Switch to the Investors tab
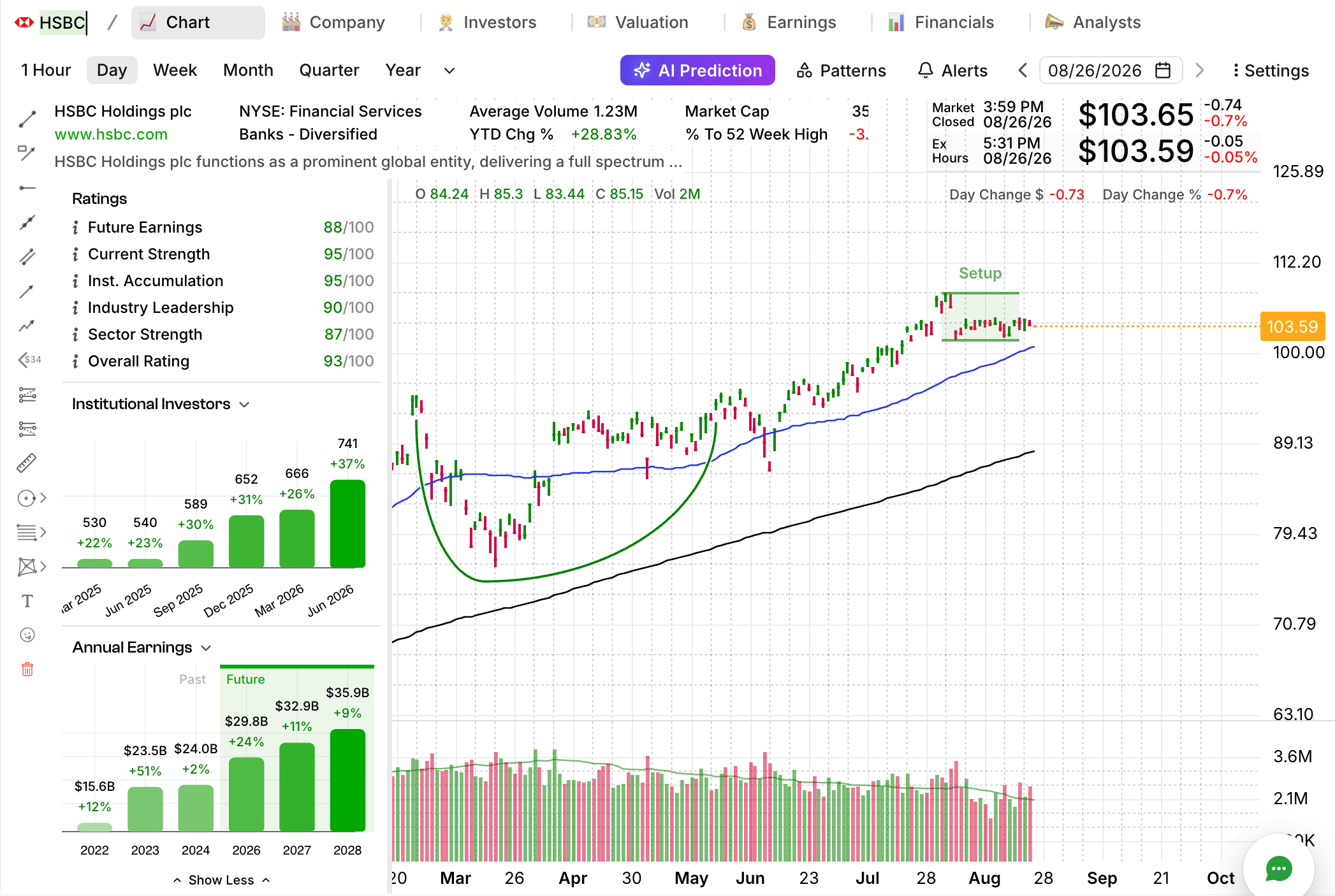1335x896 pixels. (x=488, y=22)
